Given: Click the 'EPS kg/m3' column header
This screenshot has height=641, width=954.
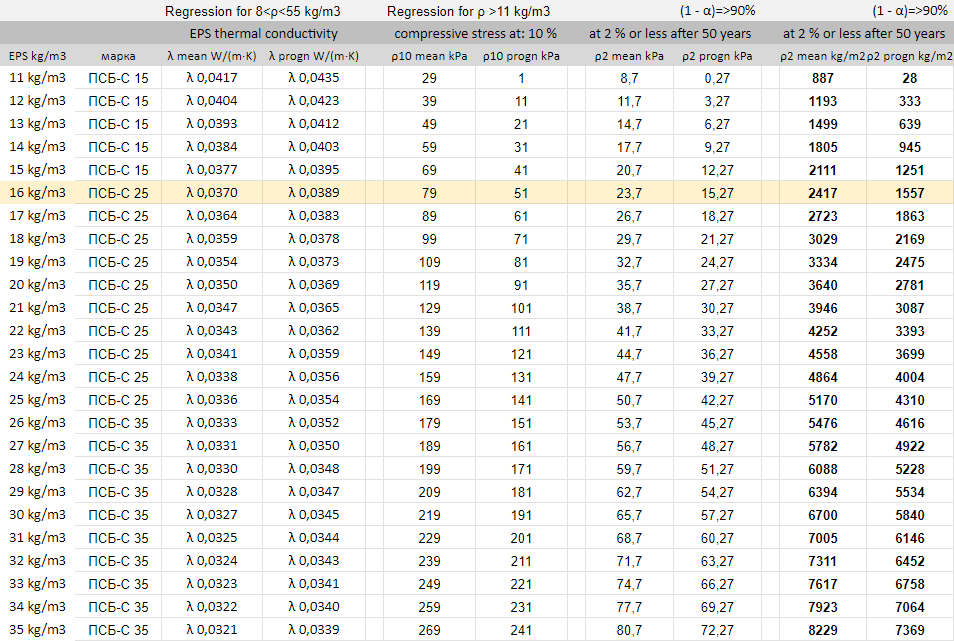Looking at the screenshot, I should 37,56.
